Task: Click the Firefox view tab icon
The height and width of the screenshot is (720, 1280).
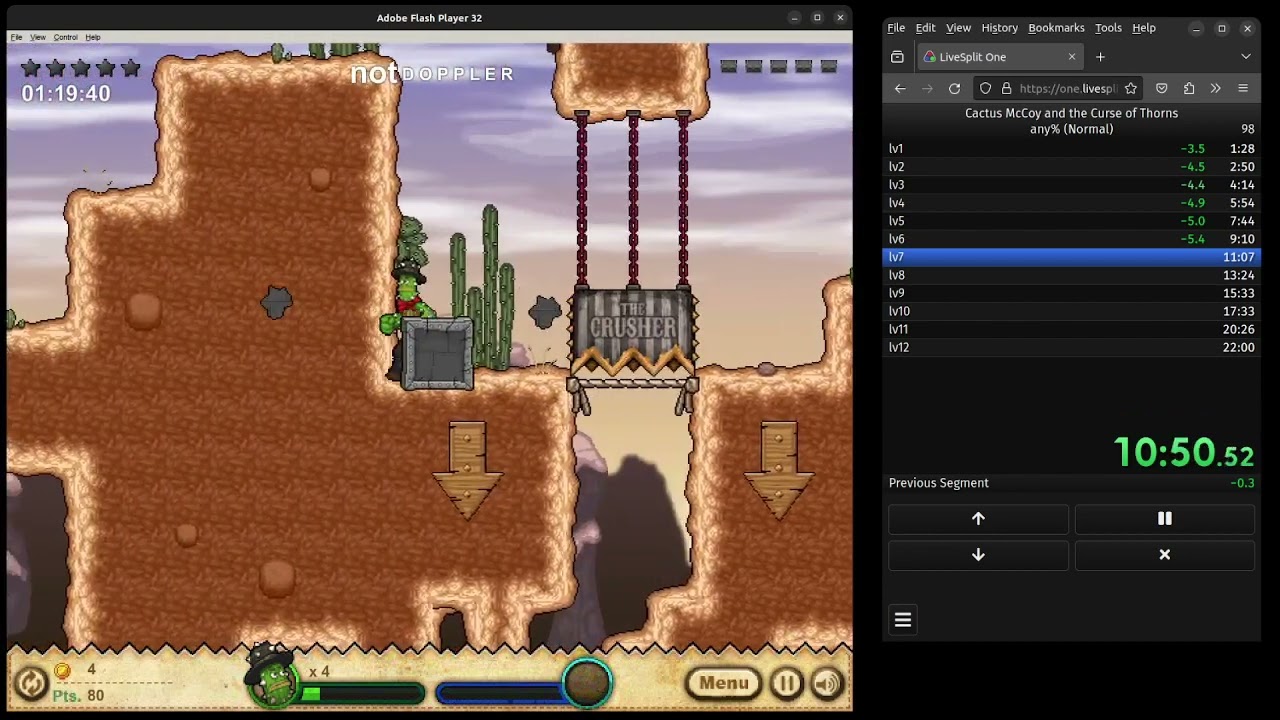Action: pos(897,57)
